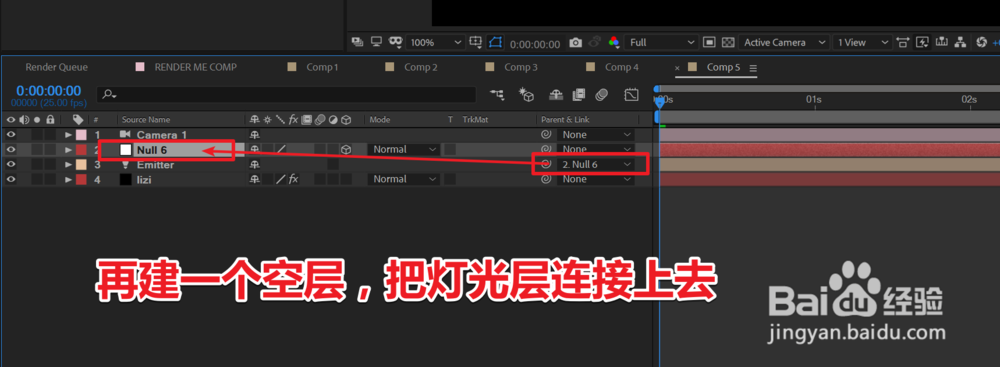Hide lizi layer visibility eye
Image resolution: width=1000 pixels, height=367 pixels.
click(11, 179)
